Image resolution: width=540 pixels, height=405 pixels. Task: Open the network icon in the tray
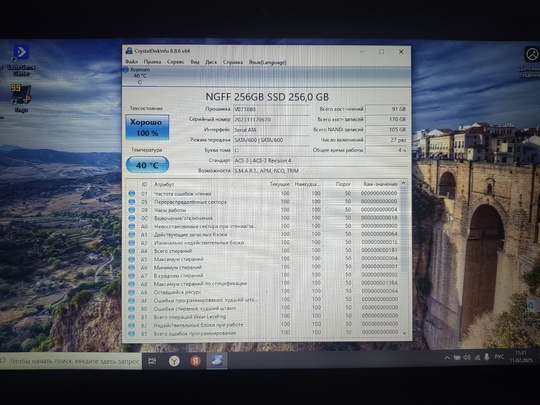coord(477,358)
